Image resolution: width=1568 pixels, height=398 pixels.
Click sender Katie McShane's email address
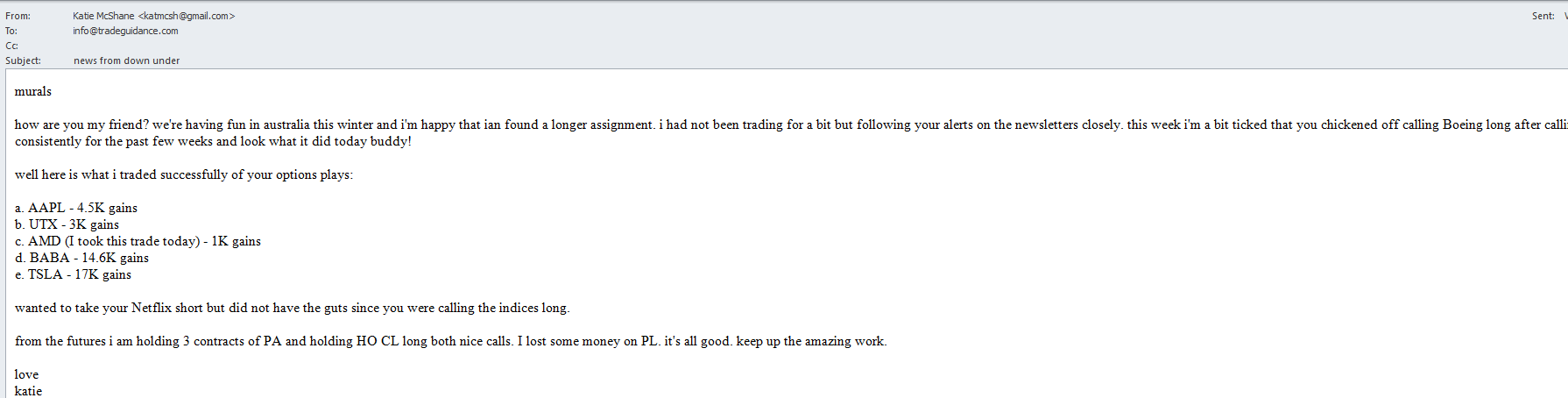tap(187, 16)
